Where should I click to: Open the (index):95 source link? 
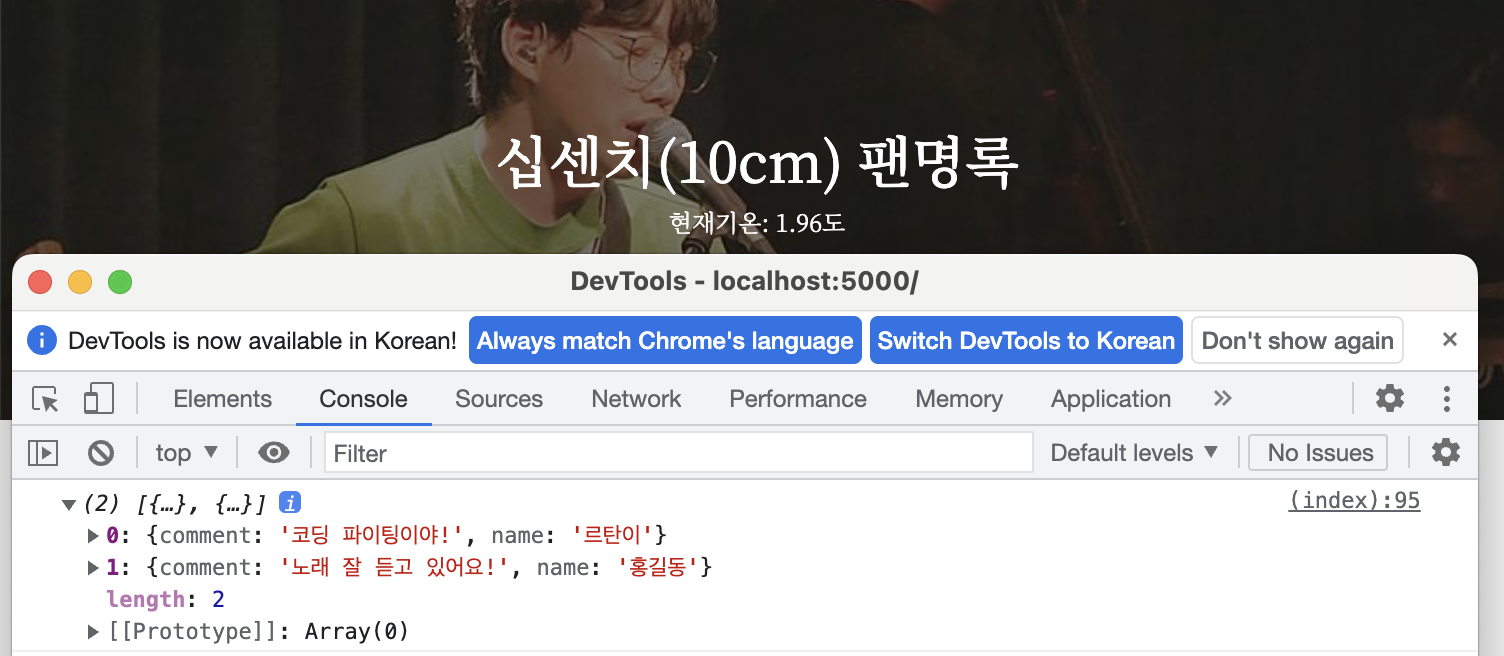(x=1354, y=501)
